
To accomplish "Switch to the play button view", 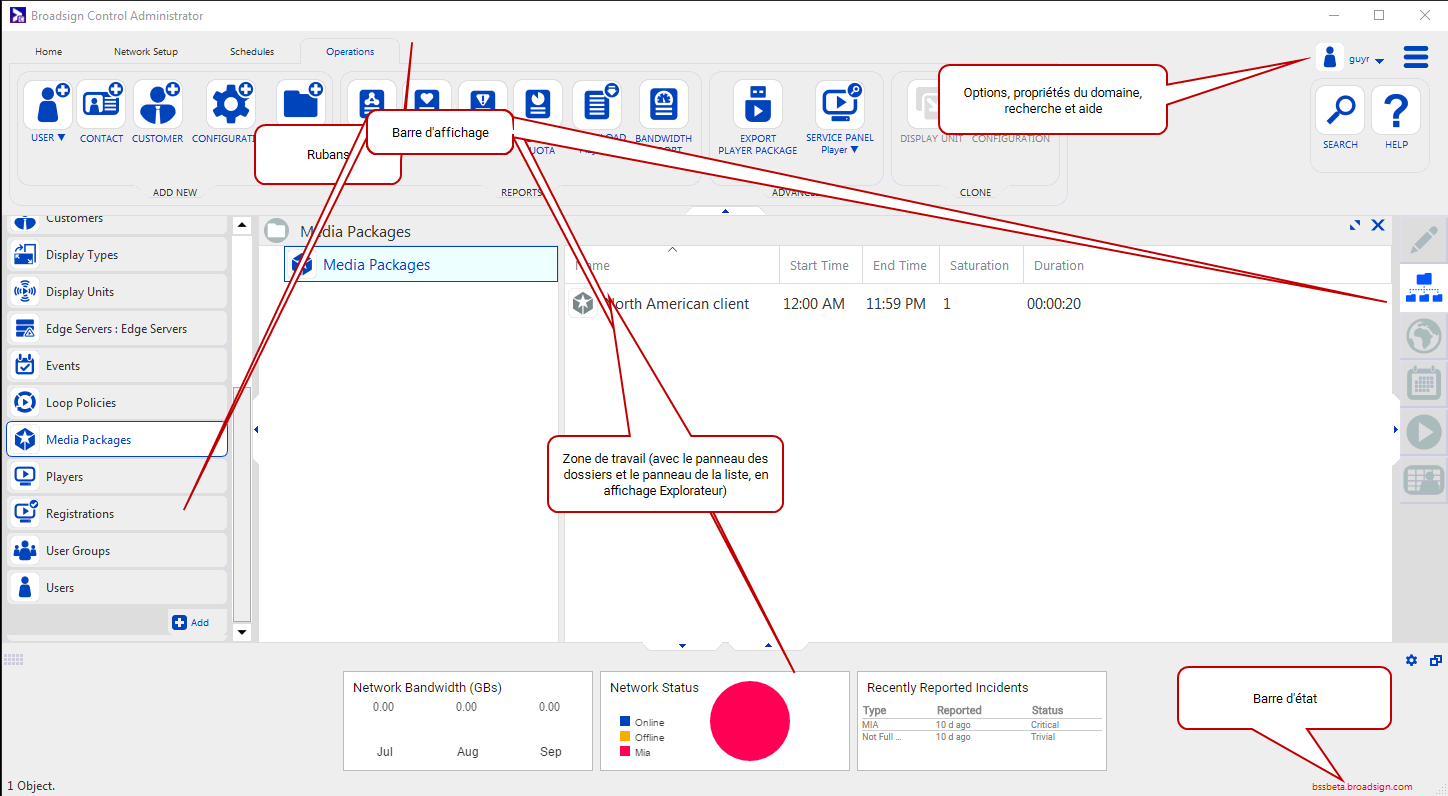I will (1424, 432).
